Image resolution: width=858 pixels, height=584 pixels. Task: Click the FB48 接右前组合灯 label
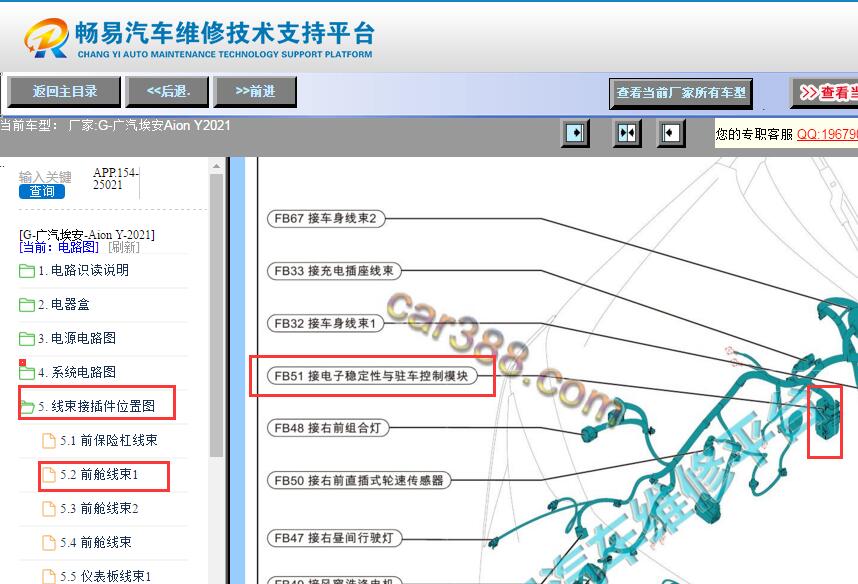[327, 428]
